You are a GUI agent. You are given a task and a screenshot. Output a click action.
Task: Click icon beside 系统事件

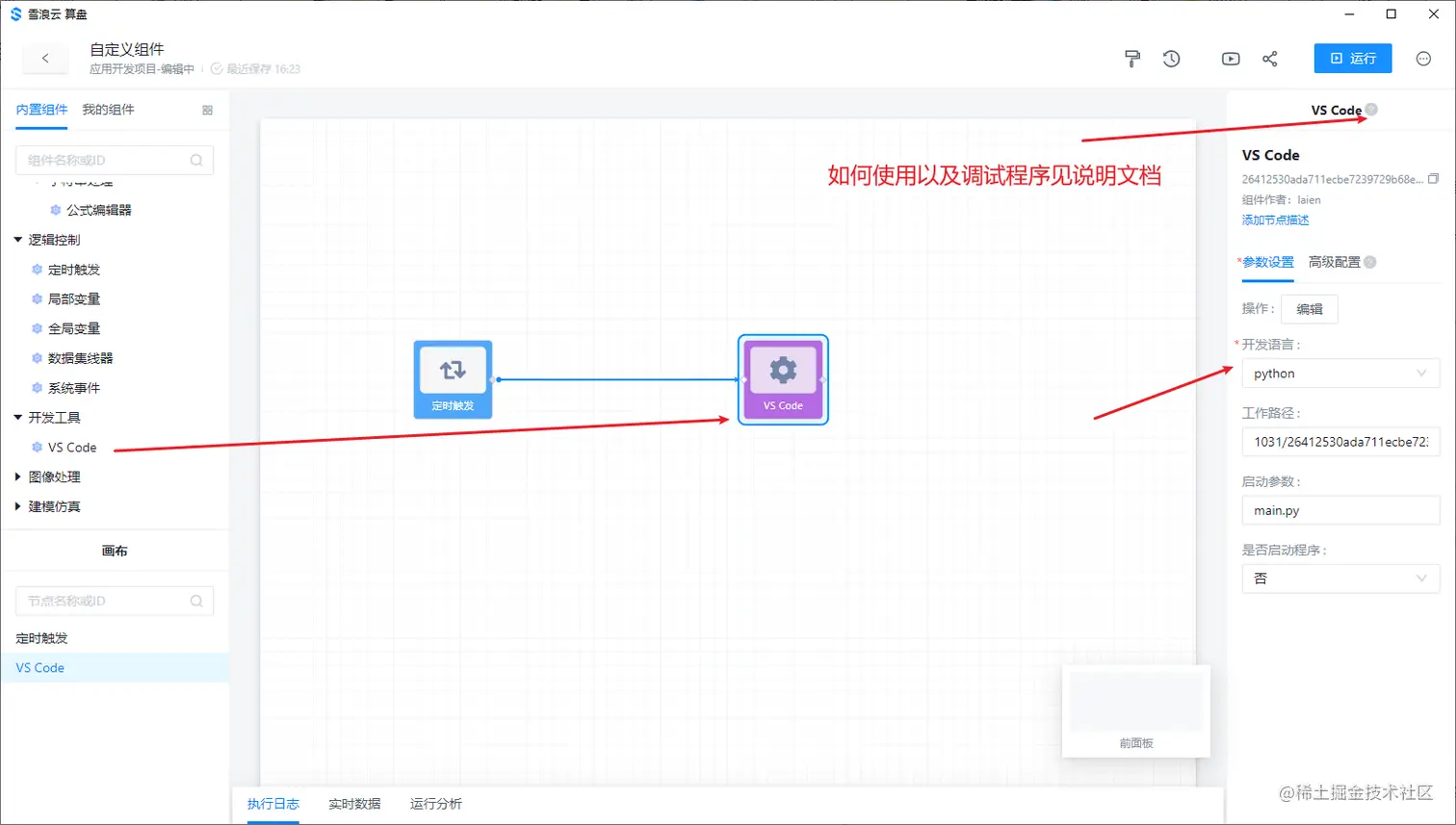37,388
